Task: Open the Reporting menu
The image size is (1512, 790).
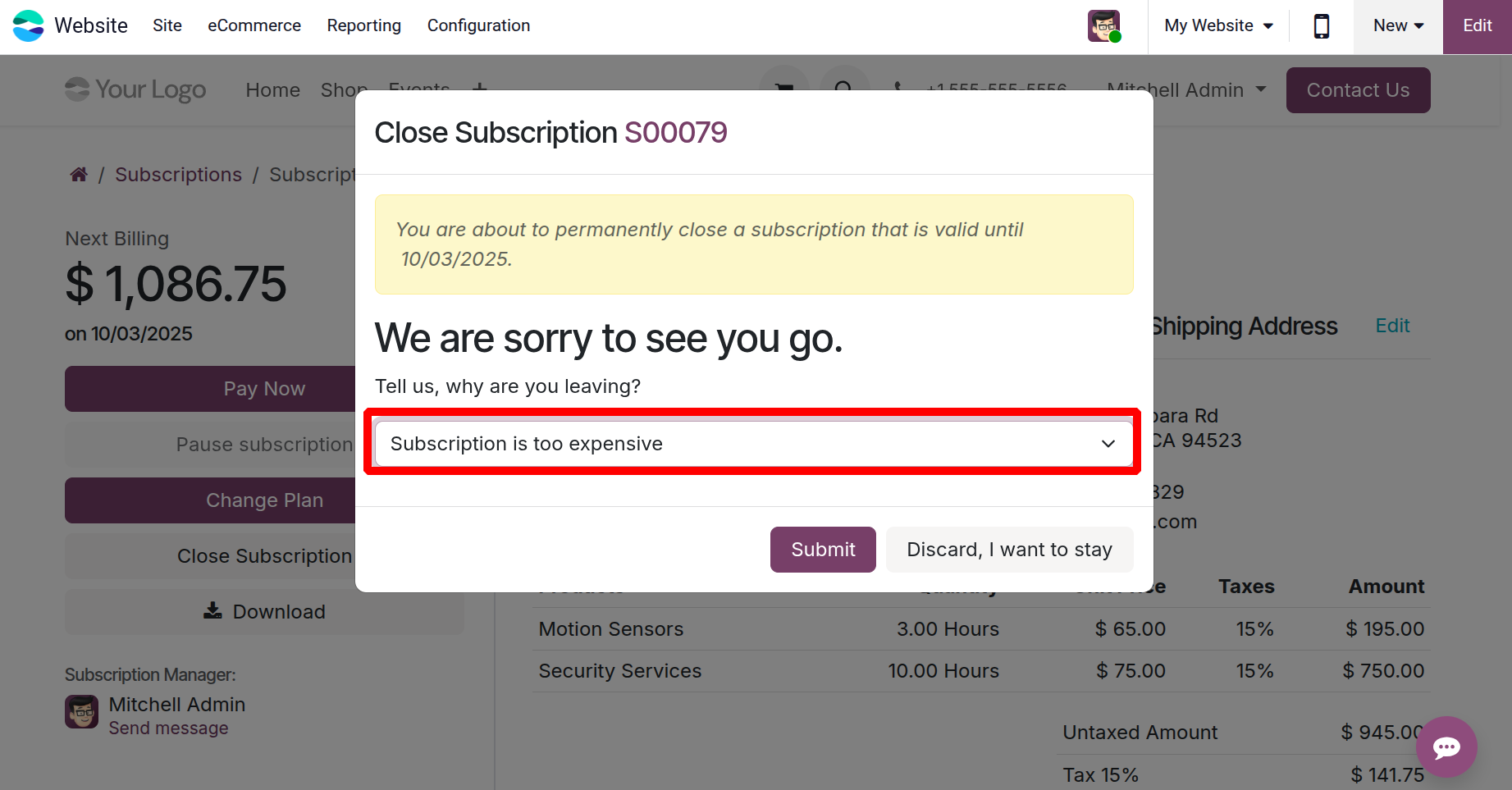Action: point(364,25)
